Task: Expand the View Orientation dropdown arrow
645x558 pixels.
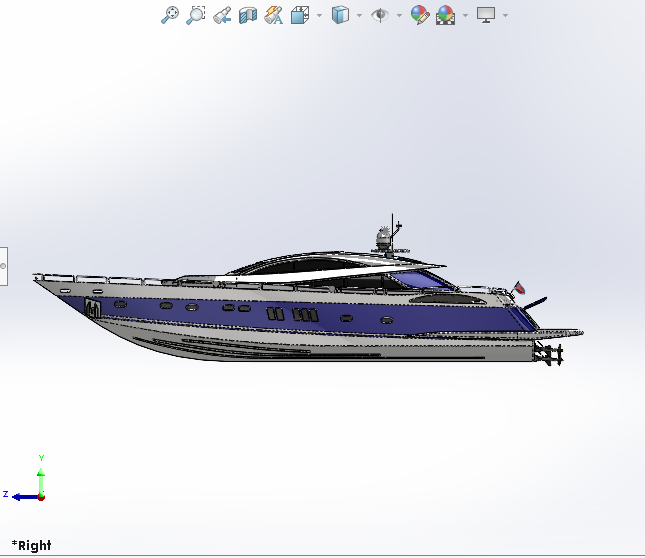Action: (x=319, y=15)
